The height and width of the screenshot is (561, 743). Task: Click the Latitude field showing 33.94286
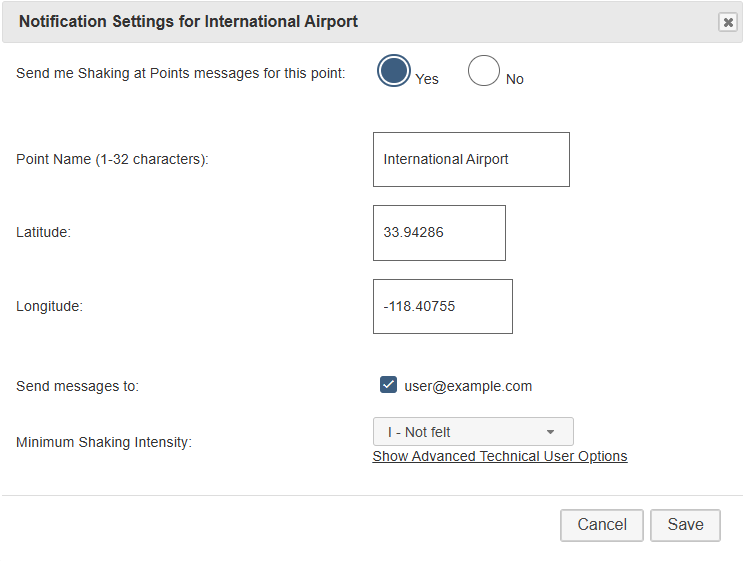[x=439, y=233]
